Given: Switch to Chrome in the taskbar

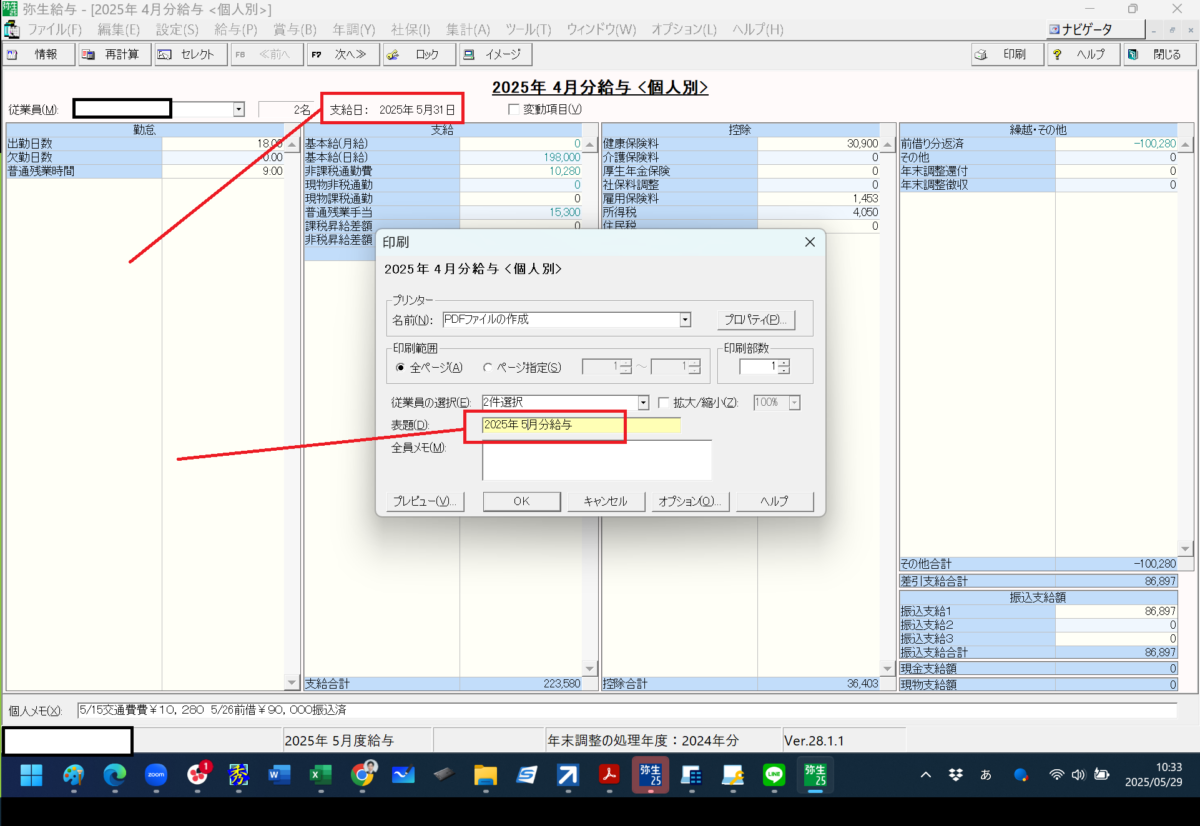Looking at the screenshot, I should 362,774.
